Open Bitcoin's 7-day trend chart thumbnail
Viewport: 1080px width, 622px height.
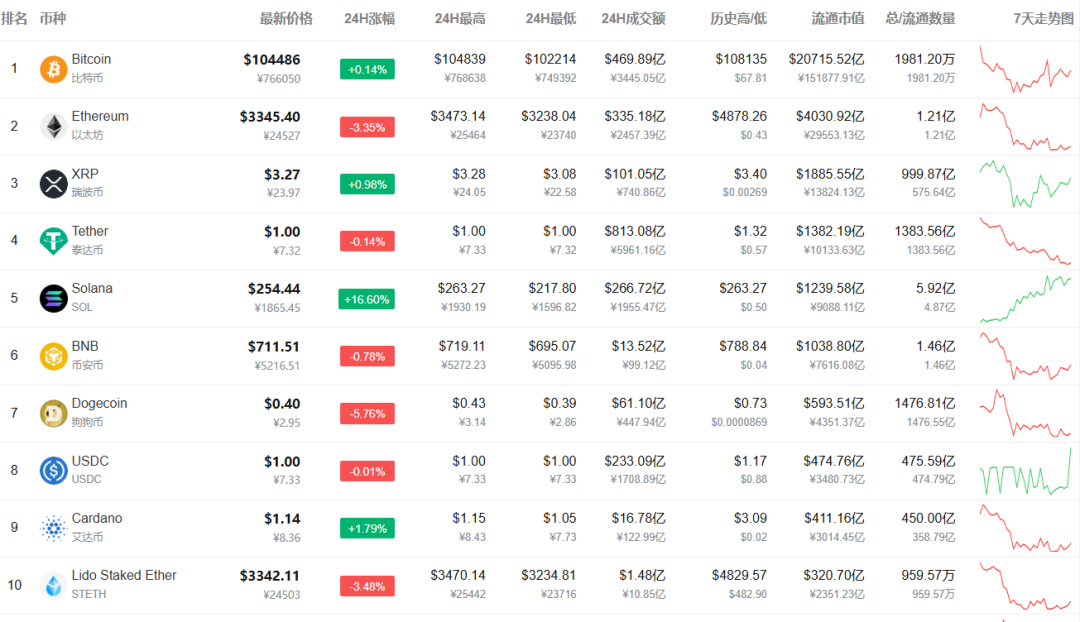coord(1026,69)
